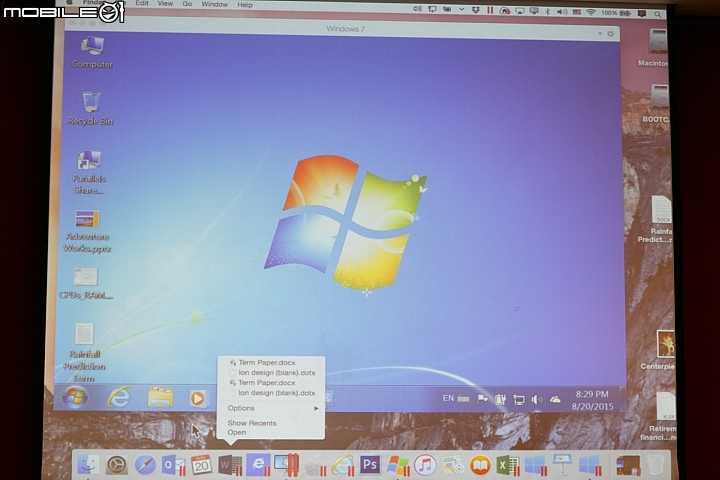Click the Dropbox menu bar icon
720x480 pixels.
[x=476, y=10]
